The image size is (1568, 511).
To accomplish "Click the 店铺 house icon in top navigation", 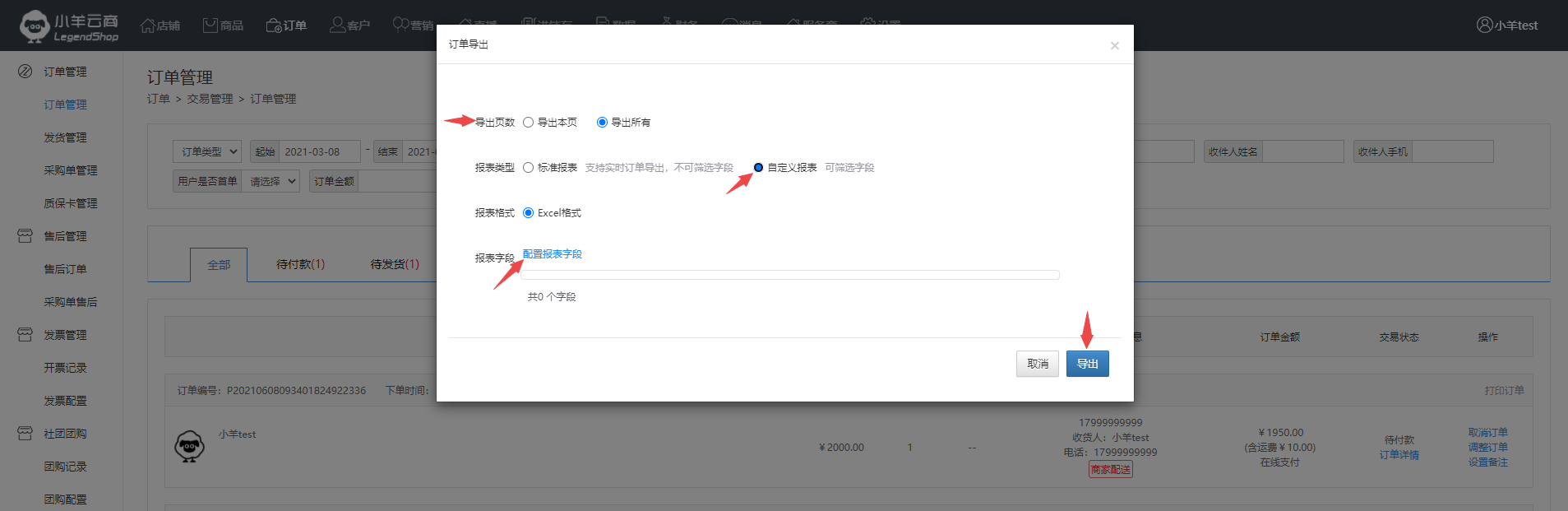I will tap(148, 26).
